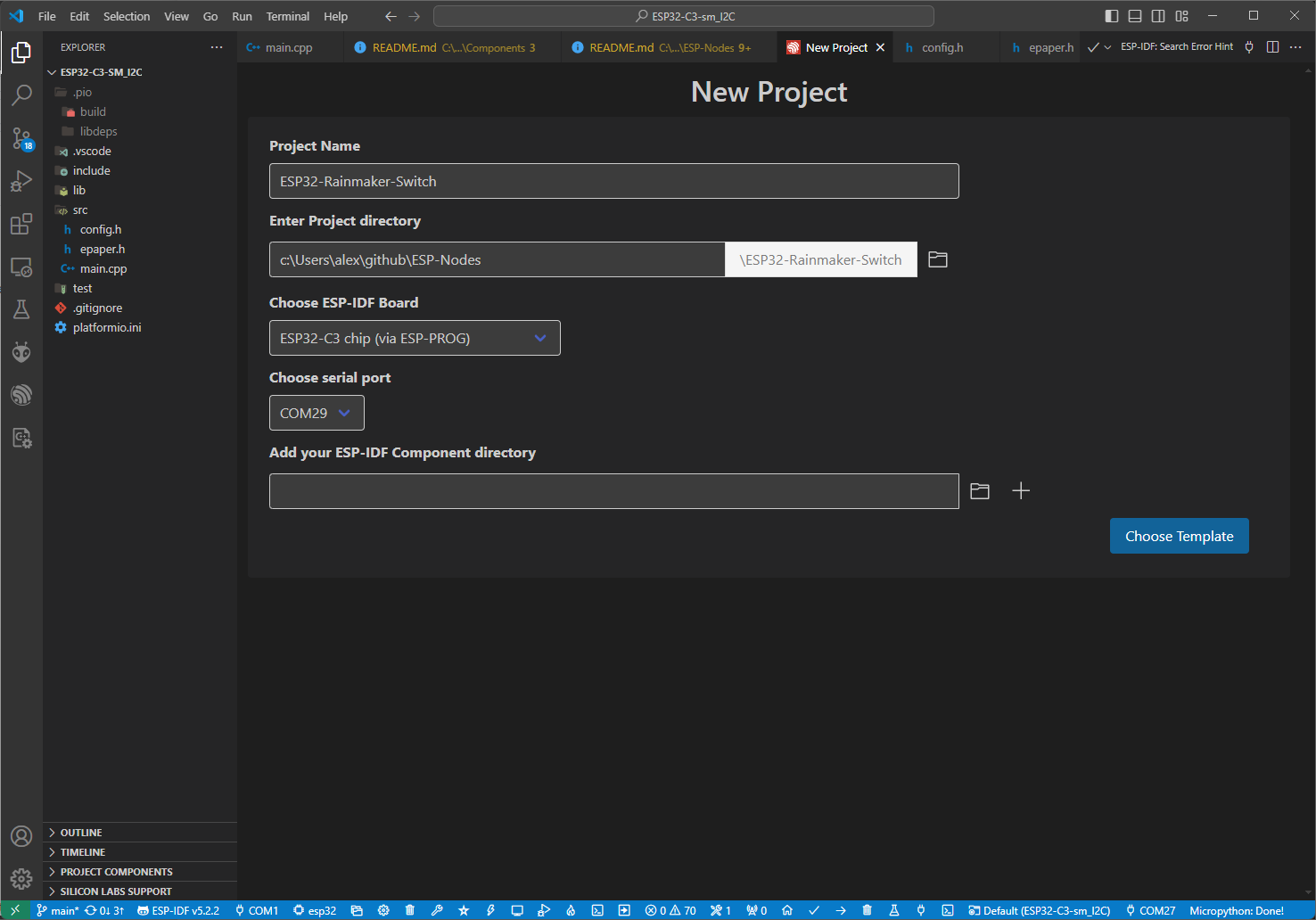Image resolution: width=1316 pixels, height=920 pixels.
Task: Browse for project directory folder icon
Action: [x=938, y=259]
